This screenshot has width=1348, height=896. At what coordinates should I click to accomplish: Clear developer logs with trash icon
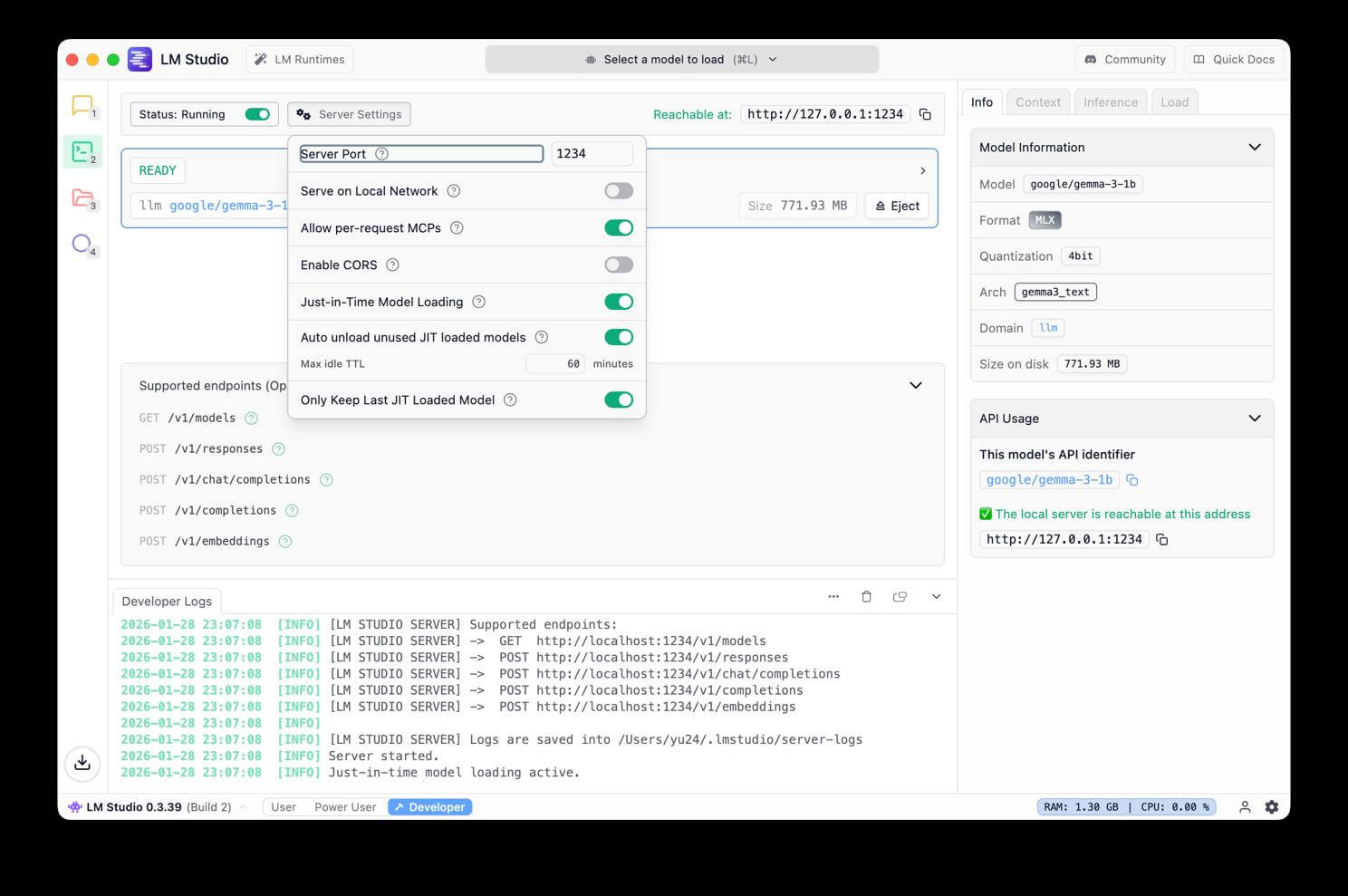coord(866,596)
